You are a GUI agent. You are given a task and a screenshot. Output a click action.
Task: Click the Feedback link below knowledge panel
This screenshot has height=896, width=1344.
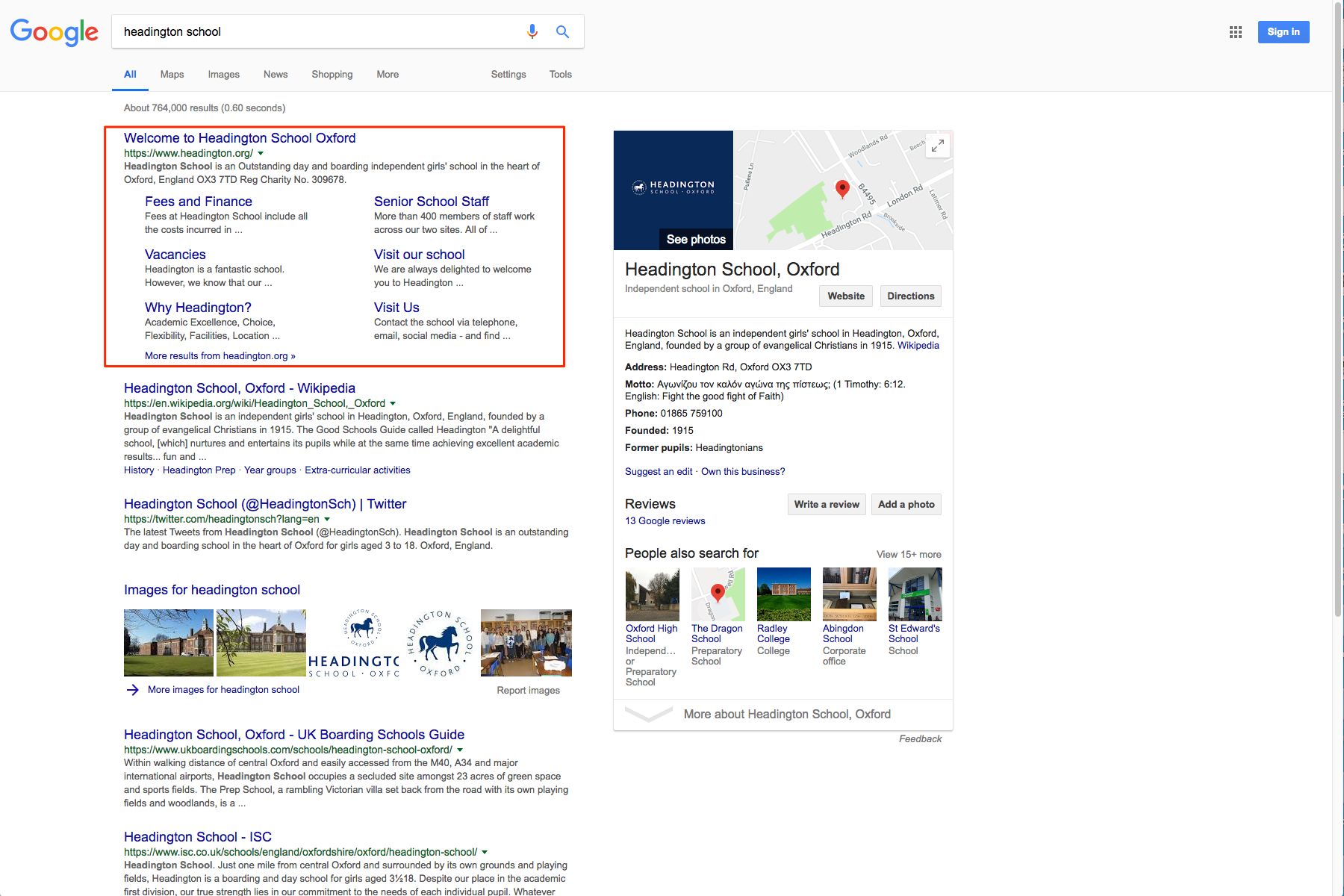920,739
